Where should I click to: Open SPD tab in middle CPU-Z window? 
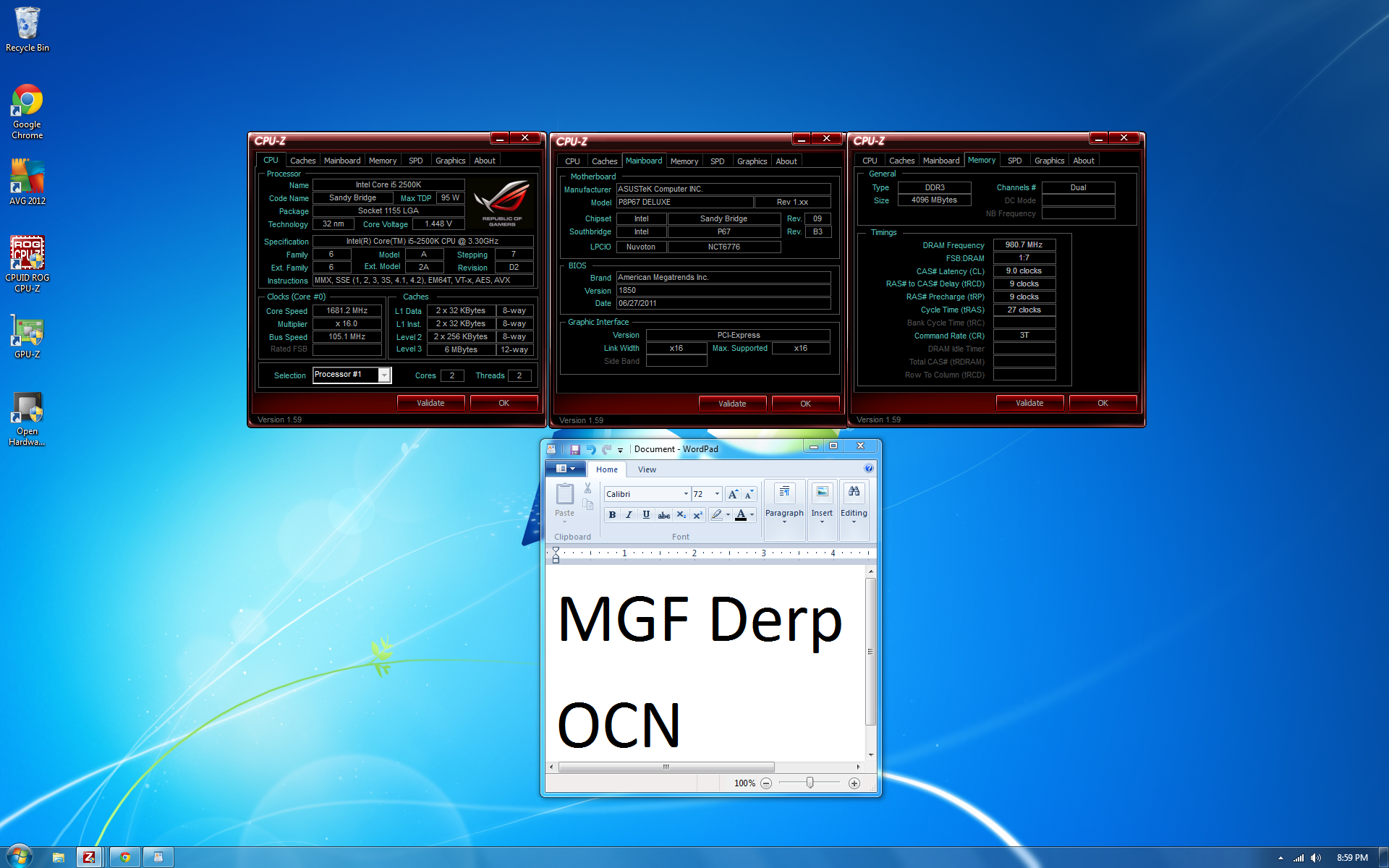coord(717,161)
